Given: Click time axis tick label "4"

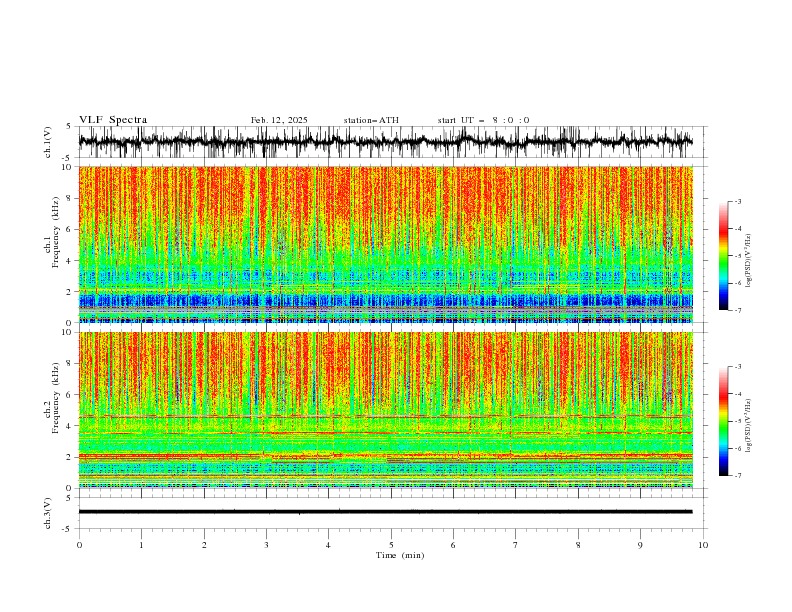Looking at the screenshot, I should tap(328, 545).
